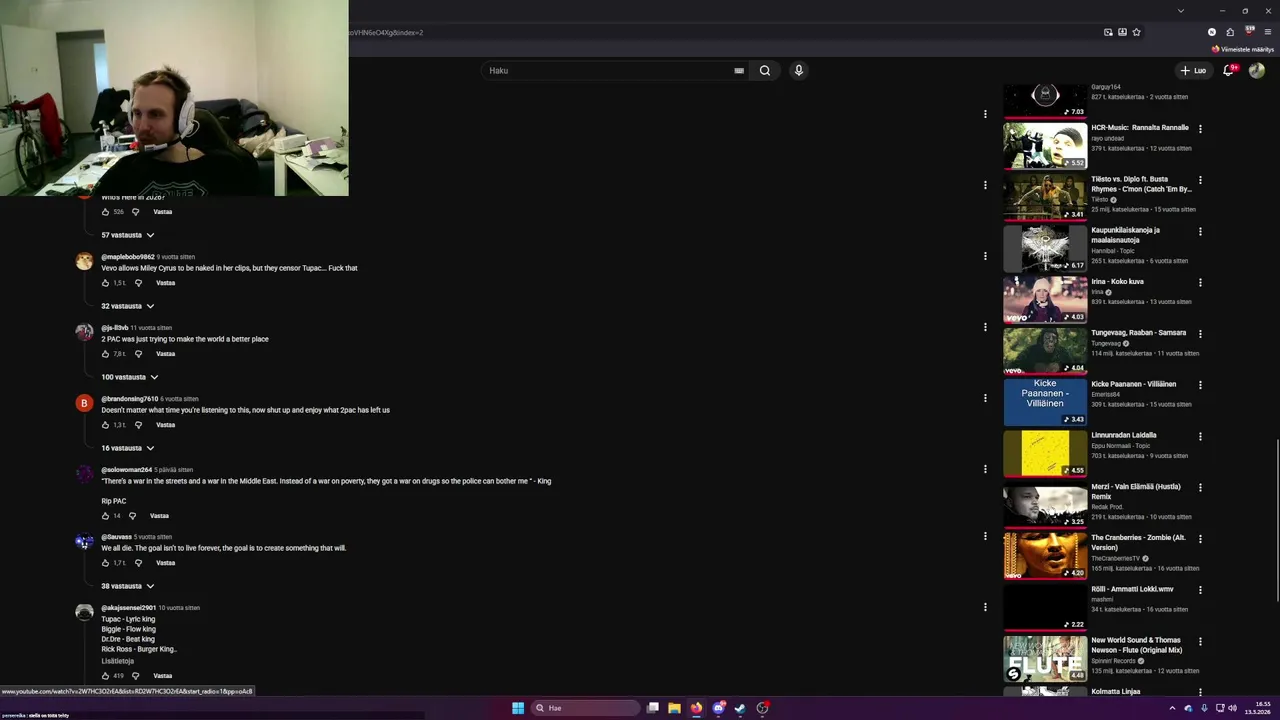Open the Viimeistele määritys bookmark
This screenshot has height=720, width=1280.
click(1243, 49)
